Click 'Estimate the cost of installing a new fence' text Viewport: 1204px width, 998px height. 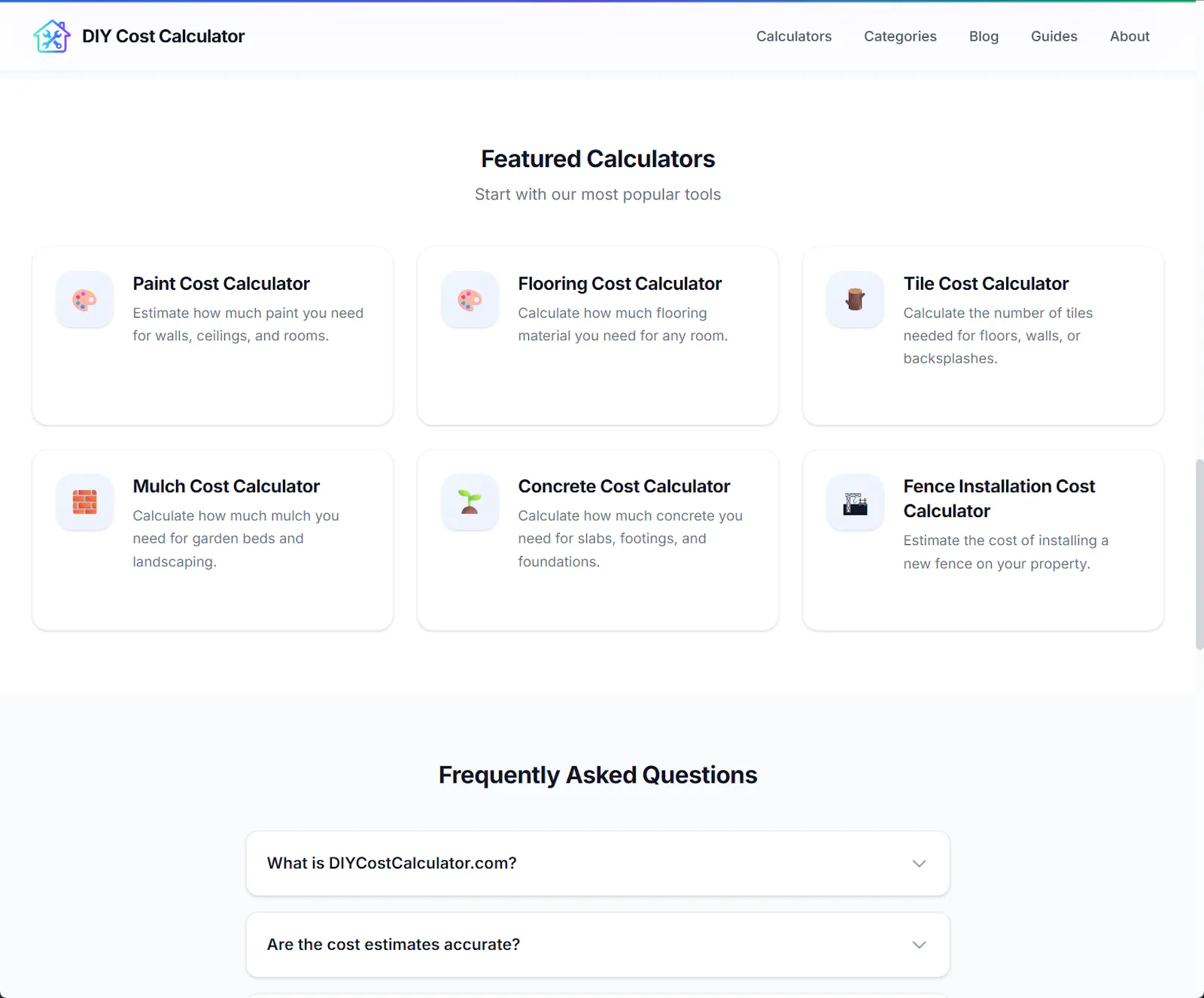(x=1005, y=552)
